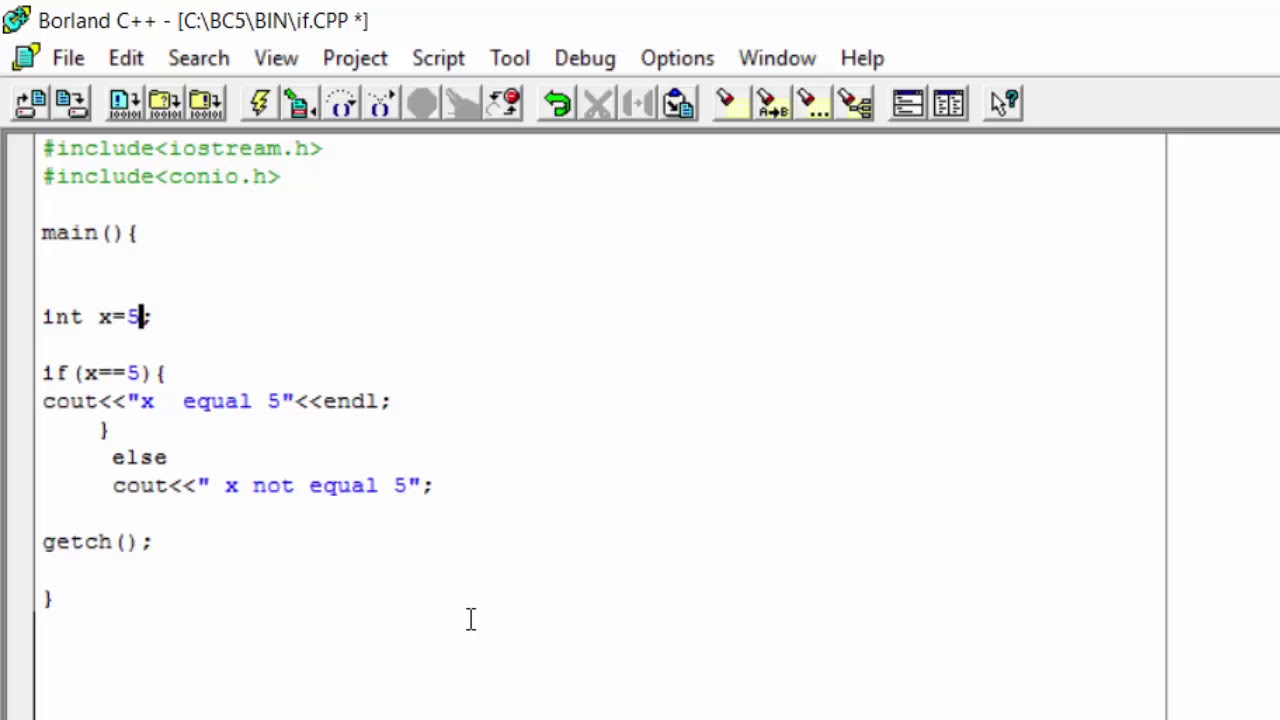Click the search again flashlight with dots
This screenshot has width=1280, height=720.
(813, 103)
